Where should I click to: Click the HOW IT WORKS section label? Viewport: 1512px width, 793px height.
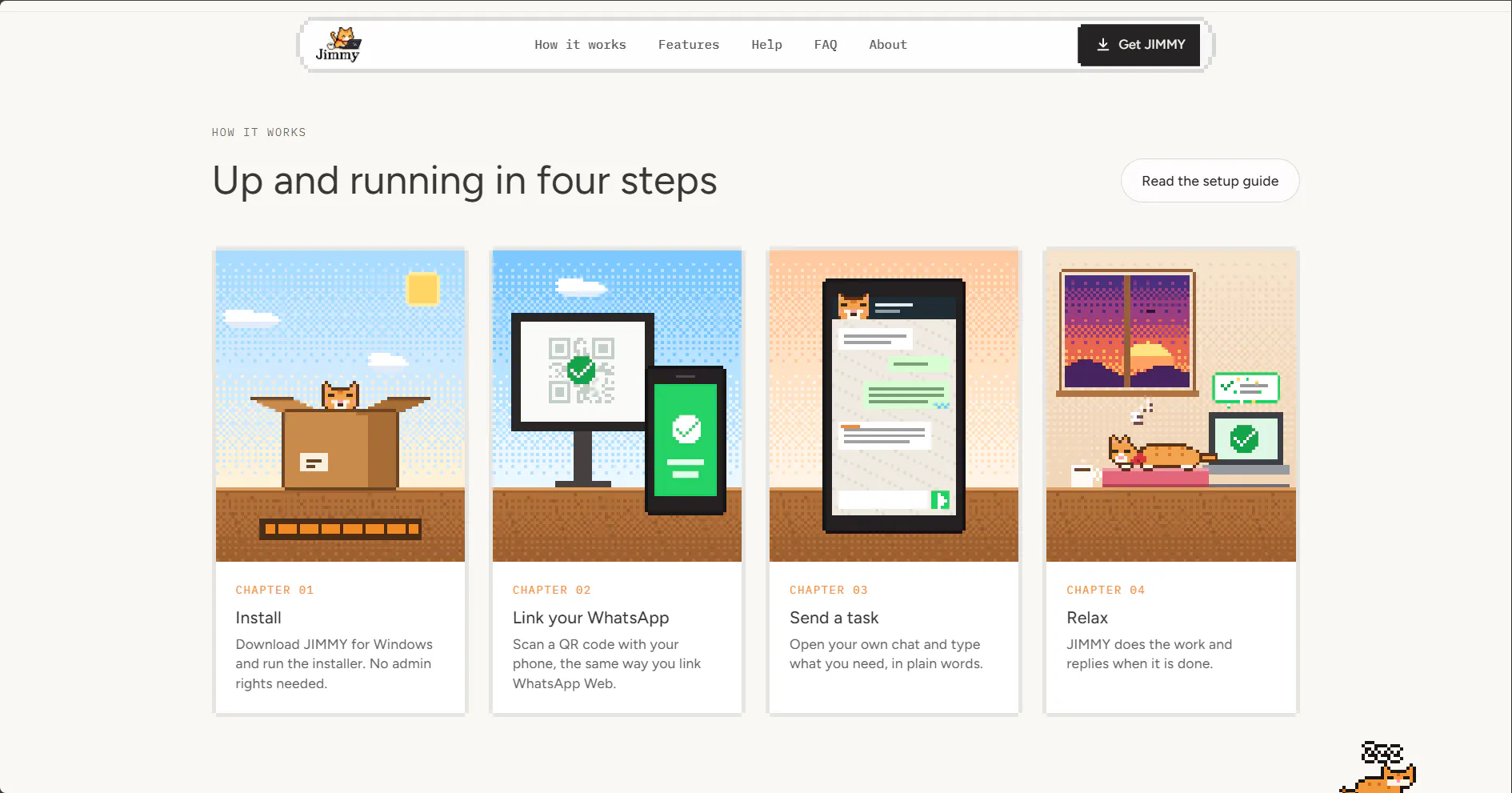[x=258, y=133]
